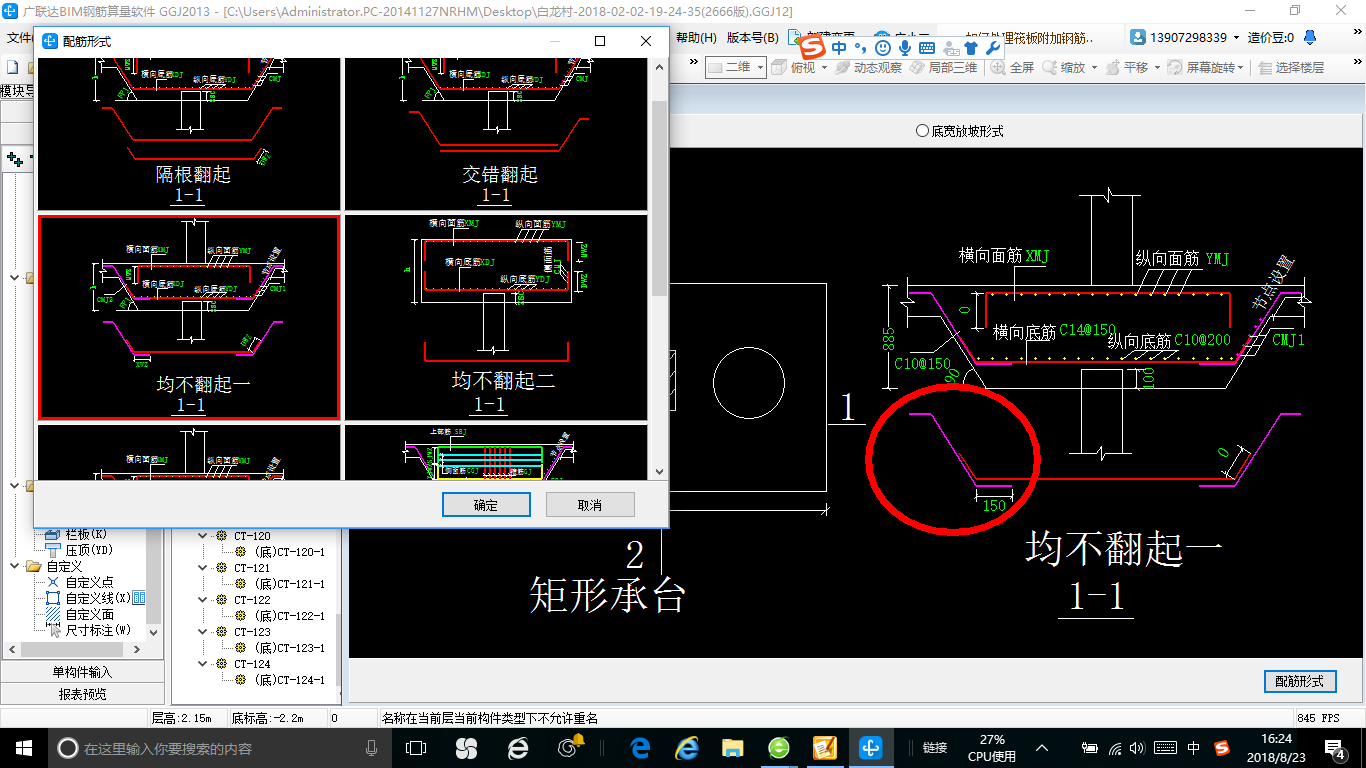Cancel the 配筋形式 dialog with 取消
Viewport: 1366px width, 768px height.
pos(590,505)
